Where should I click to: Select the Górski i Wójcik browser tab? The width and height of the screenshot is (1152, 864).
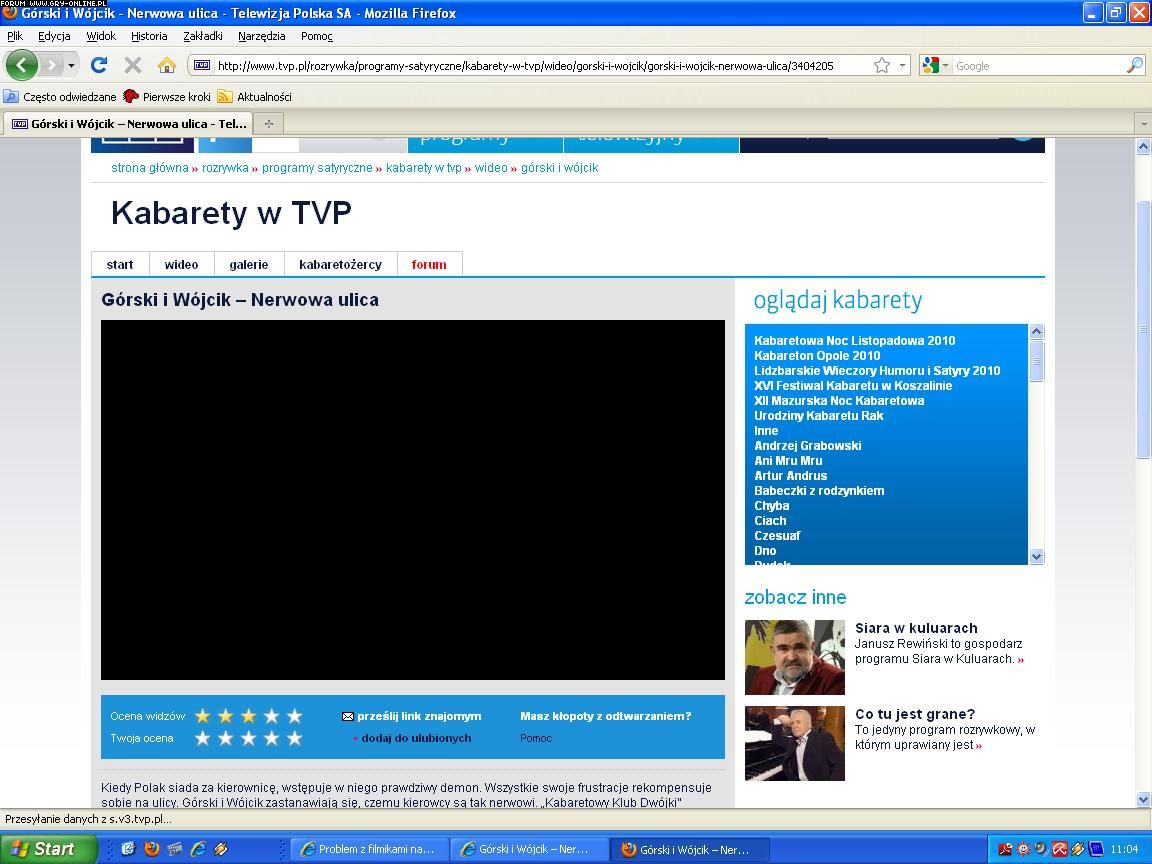click(x=129, y=123)
